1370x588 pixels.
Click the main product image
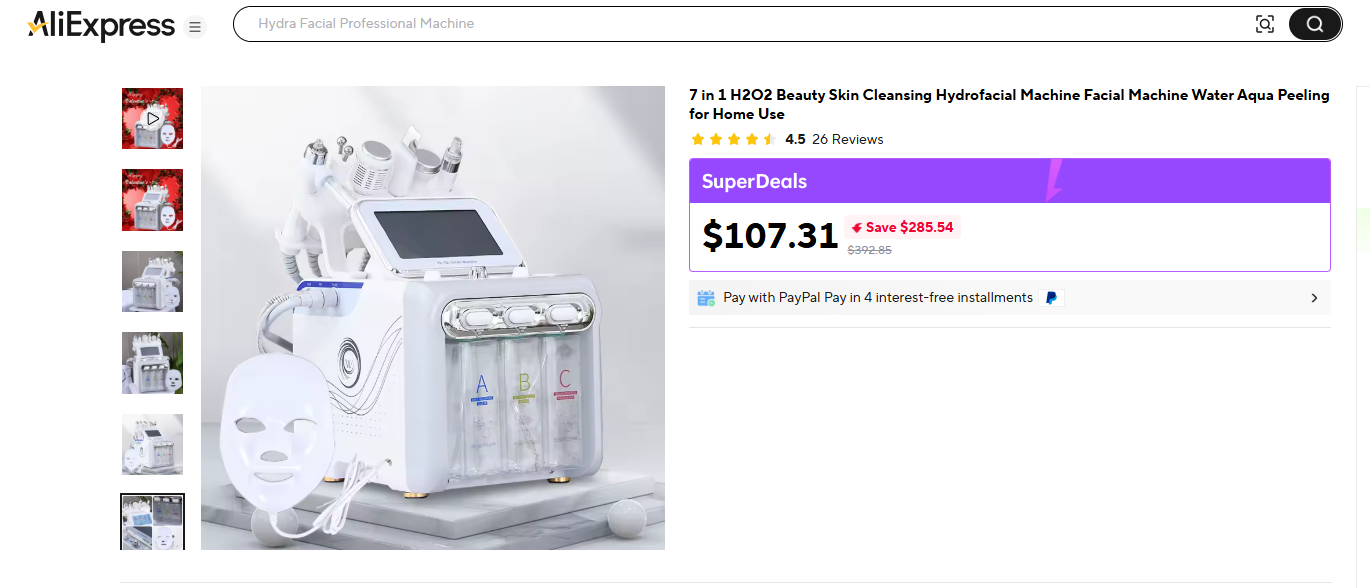pyautogui.click(x=432, y=318)
